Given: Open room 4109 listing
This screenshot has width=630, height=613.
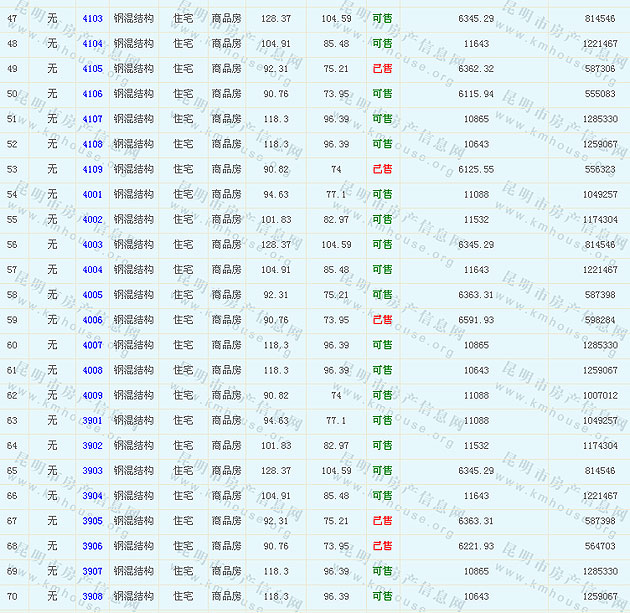Looking at the screenshot, I should (x=92, y=170).
